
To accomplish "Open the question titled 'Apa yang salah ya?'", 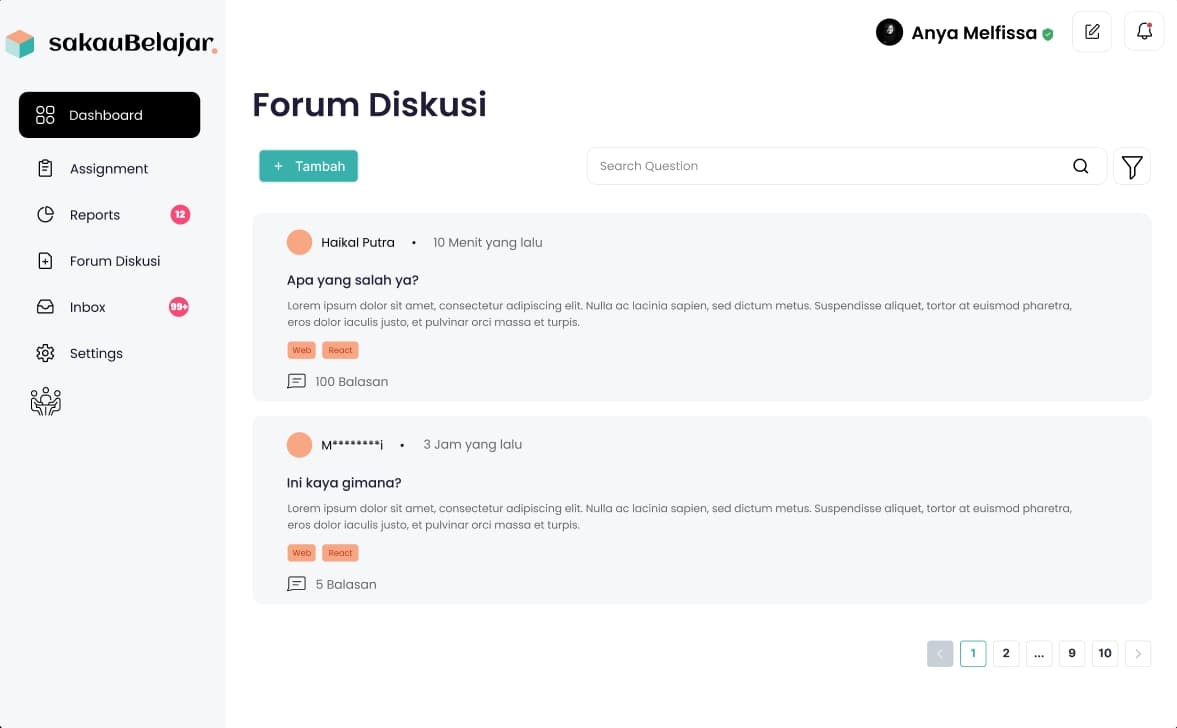I will (x=352, y=280).
